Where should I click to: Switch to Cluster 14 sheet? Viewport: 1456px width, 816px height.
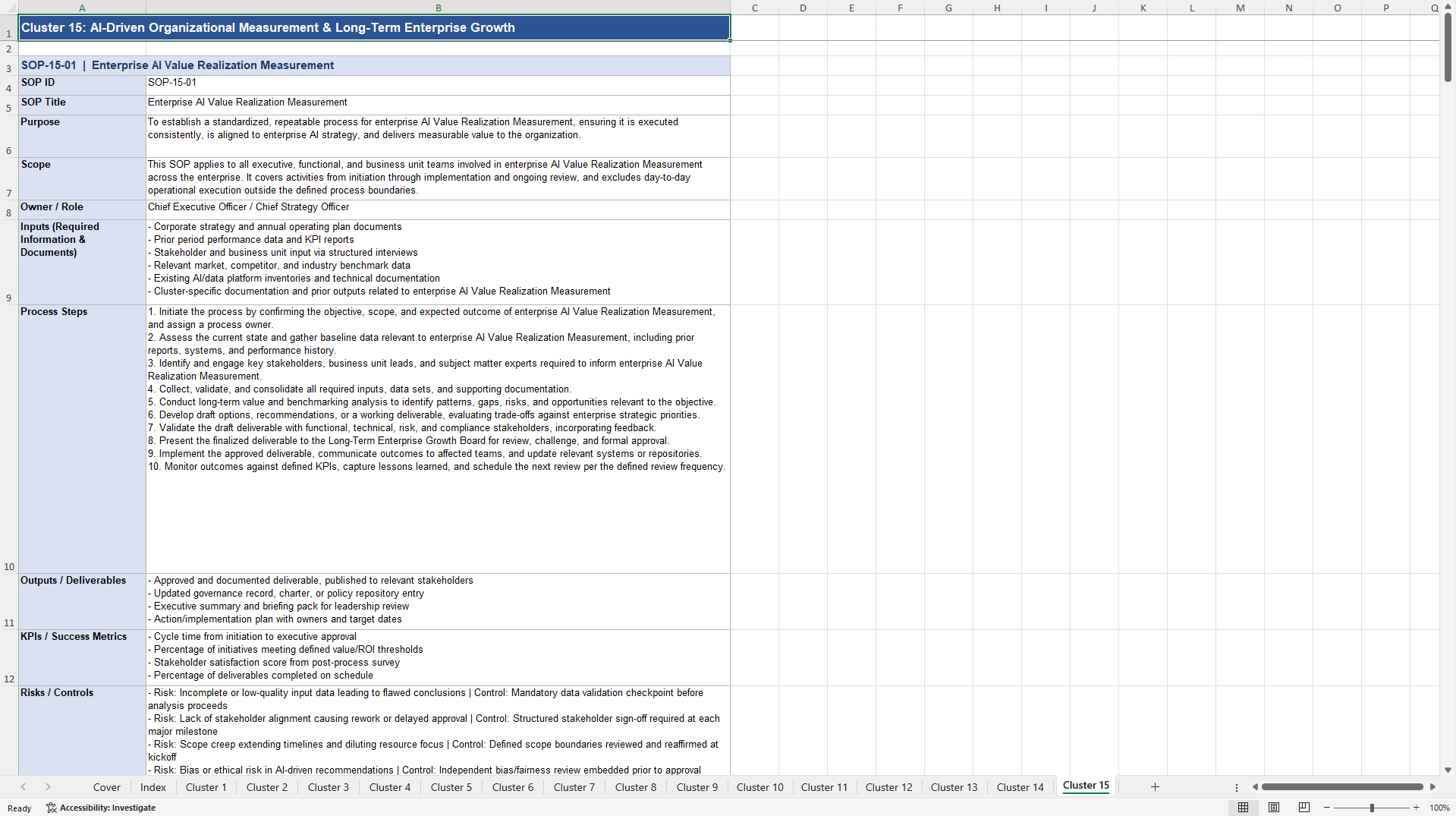[1020, 787]
